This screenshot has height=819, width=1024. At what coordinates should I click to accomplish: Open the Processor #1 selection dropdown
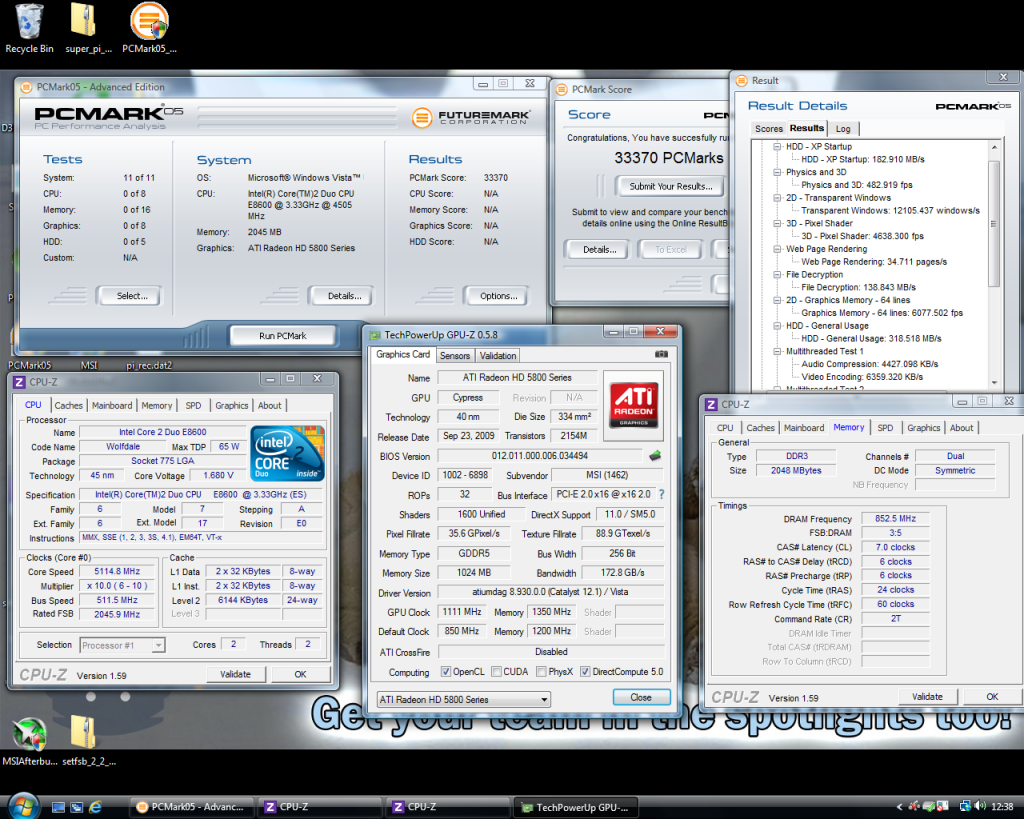pos(122,645)
